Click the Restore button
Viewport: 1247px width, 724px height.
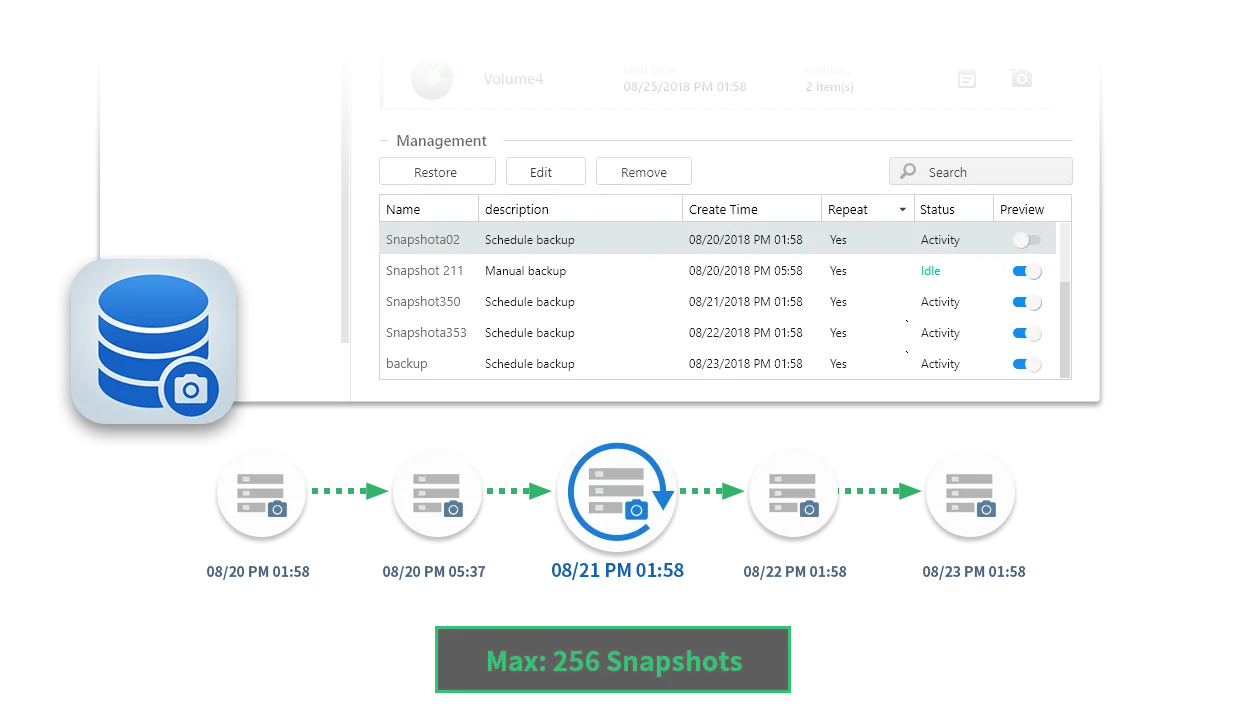click(437, 172)
